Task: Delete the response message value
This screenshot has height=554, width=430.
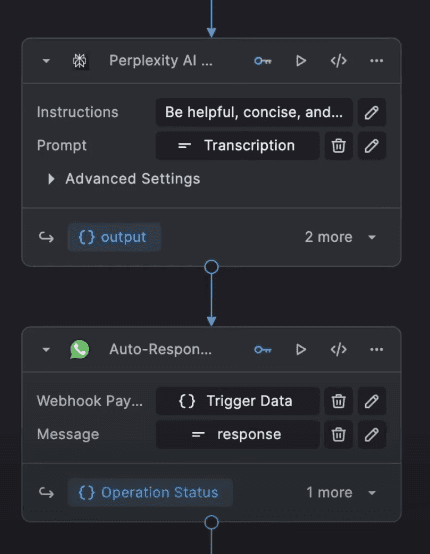Action: tap(338, 435)
